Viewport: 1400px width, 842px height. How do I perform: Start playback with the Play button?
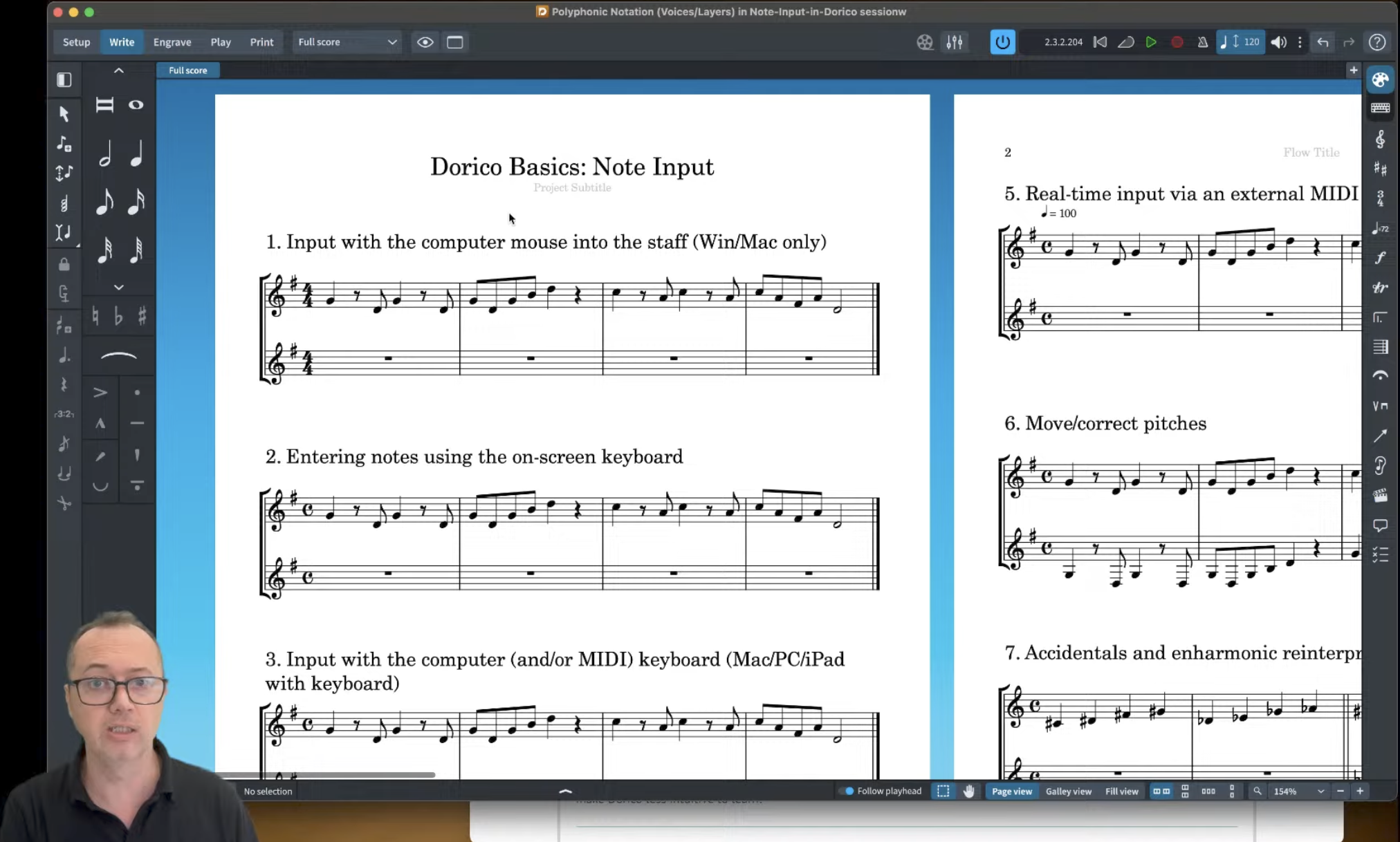[1151, 42]
